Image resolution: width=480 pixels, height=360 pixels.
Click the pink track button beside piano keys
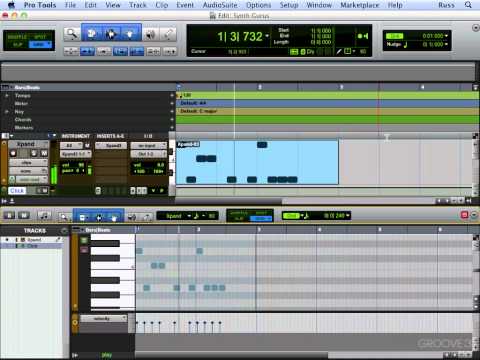point(84,249)
